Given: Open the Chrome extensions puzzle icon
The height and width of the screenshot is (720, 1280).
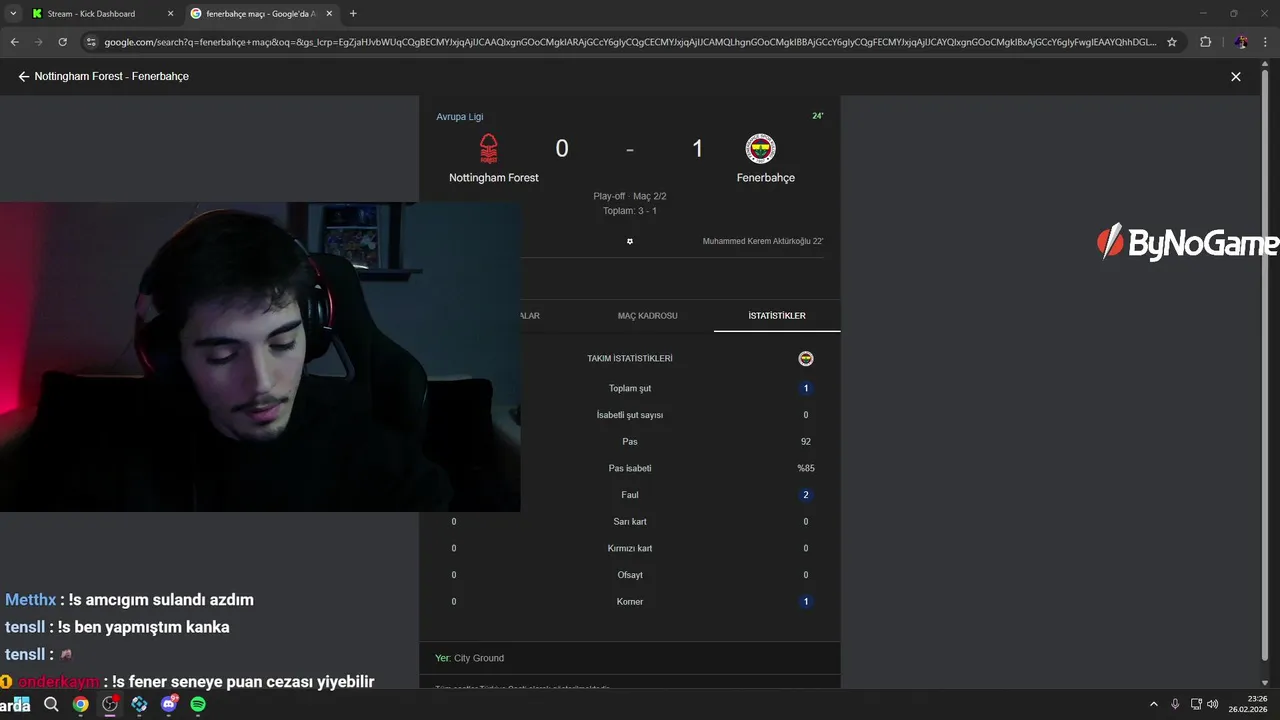Looking at the screenshot, I should point(1205,42).
